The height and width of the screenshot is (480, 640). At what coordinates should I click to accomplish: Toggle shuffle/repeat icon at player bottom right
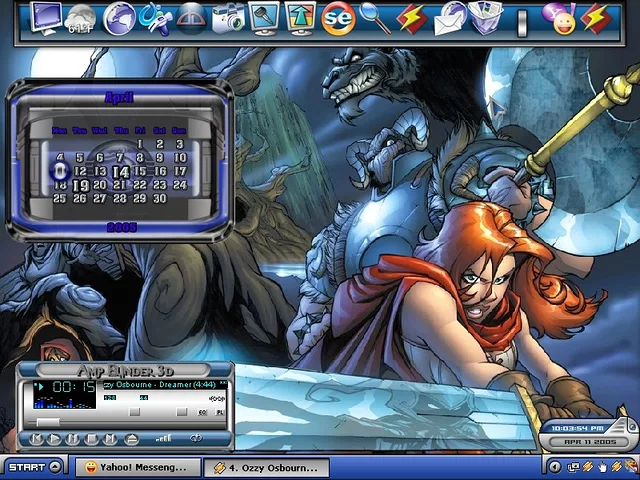(x=196, y=438)
